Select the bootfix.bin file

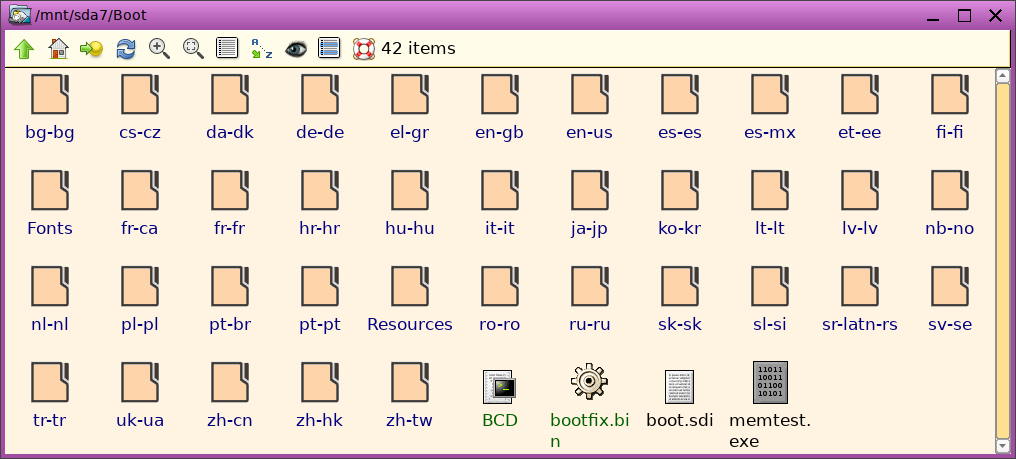point(590,406)
